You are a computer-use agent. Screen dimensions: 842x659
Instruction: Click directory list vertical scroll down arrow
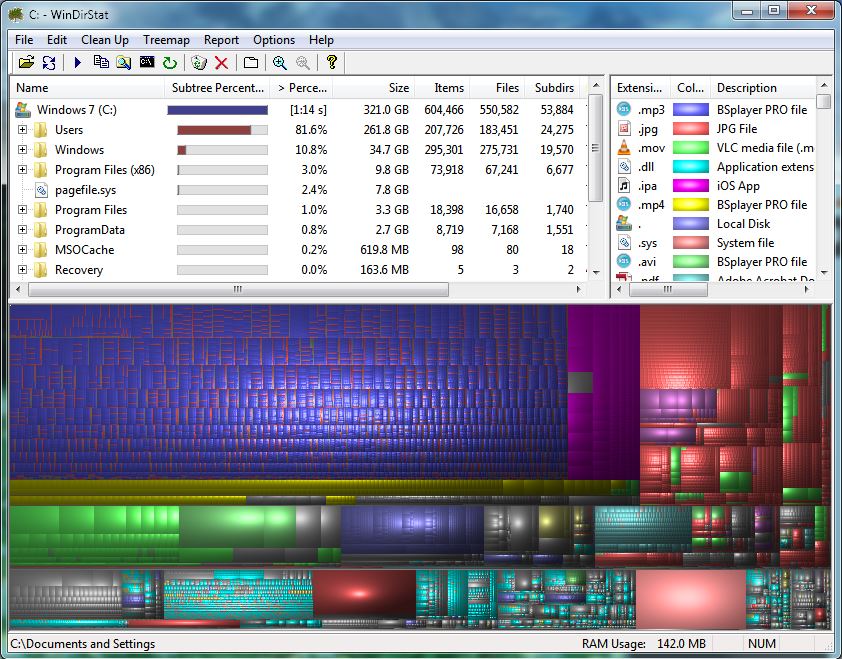(596, 273)
